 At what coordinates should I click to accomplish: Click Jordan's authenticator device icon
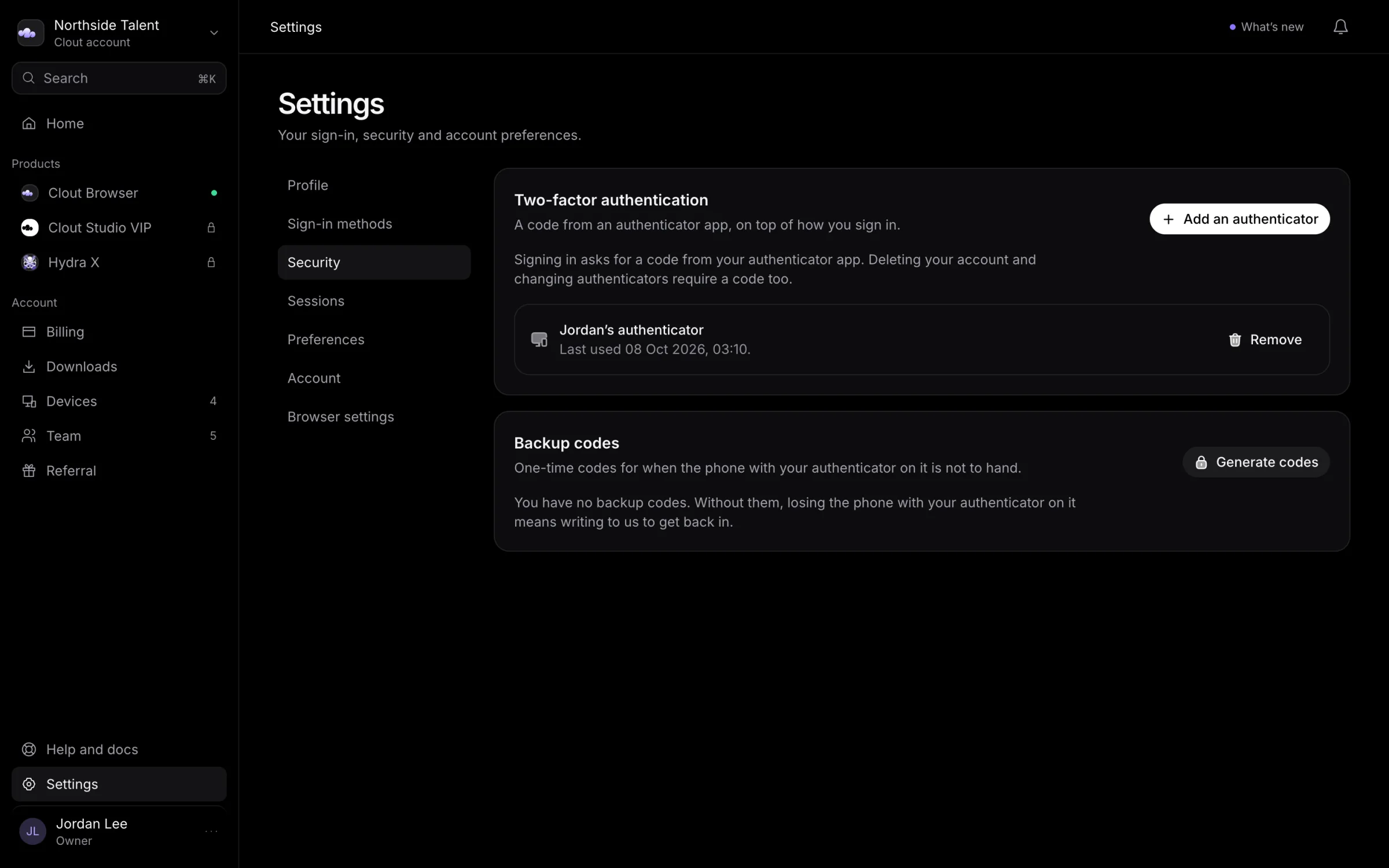point(539,340)
